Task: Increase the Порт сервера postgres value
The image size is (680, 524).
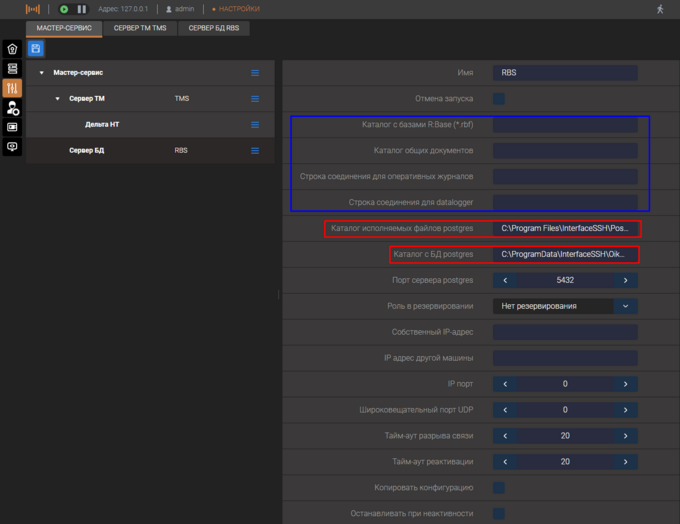Action: [626, 280]
